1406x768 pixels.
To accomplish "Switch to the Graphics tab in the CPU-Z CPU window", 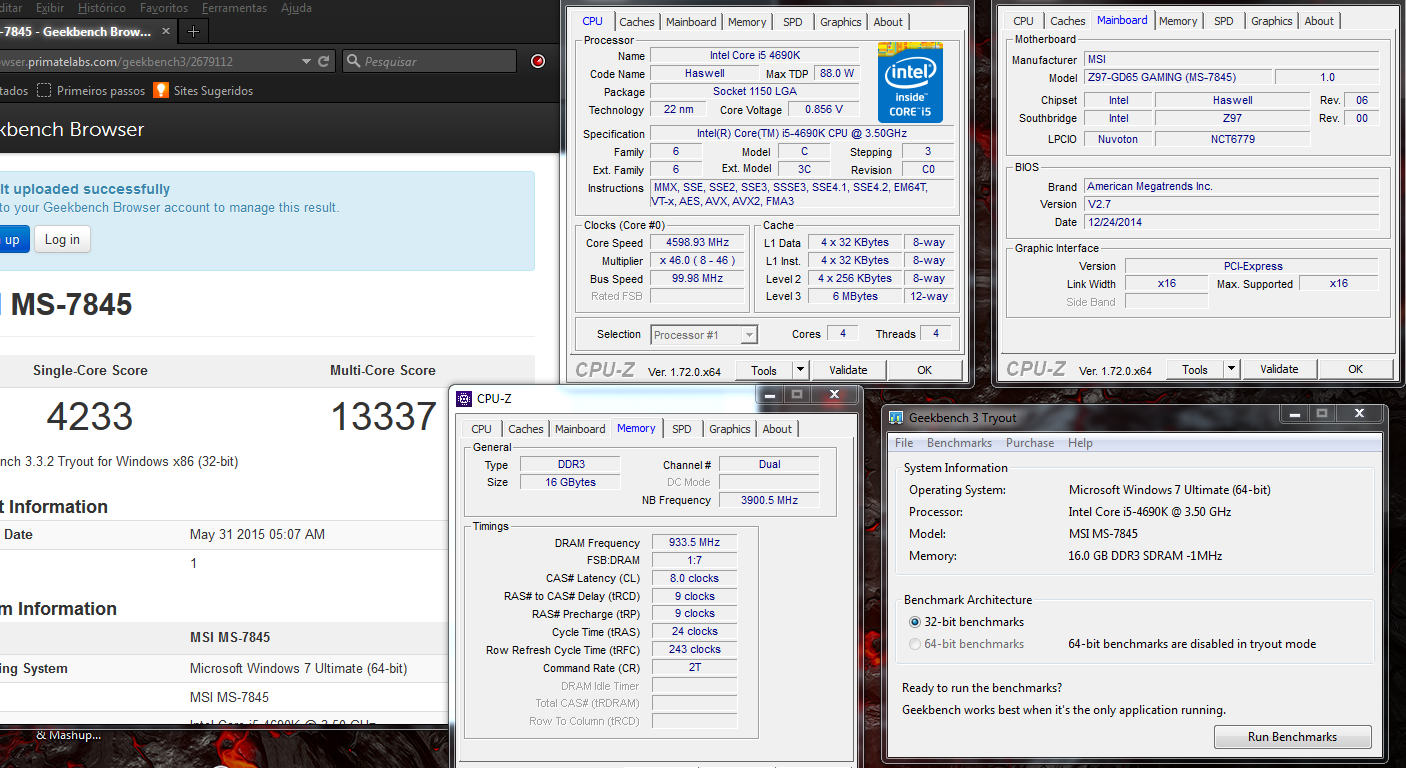I will click(840, 22).
